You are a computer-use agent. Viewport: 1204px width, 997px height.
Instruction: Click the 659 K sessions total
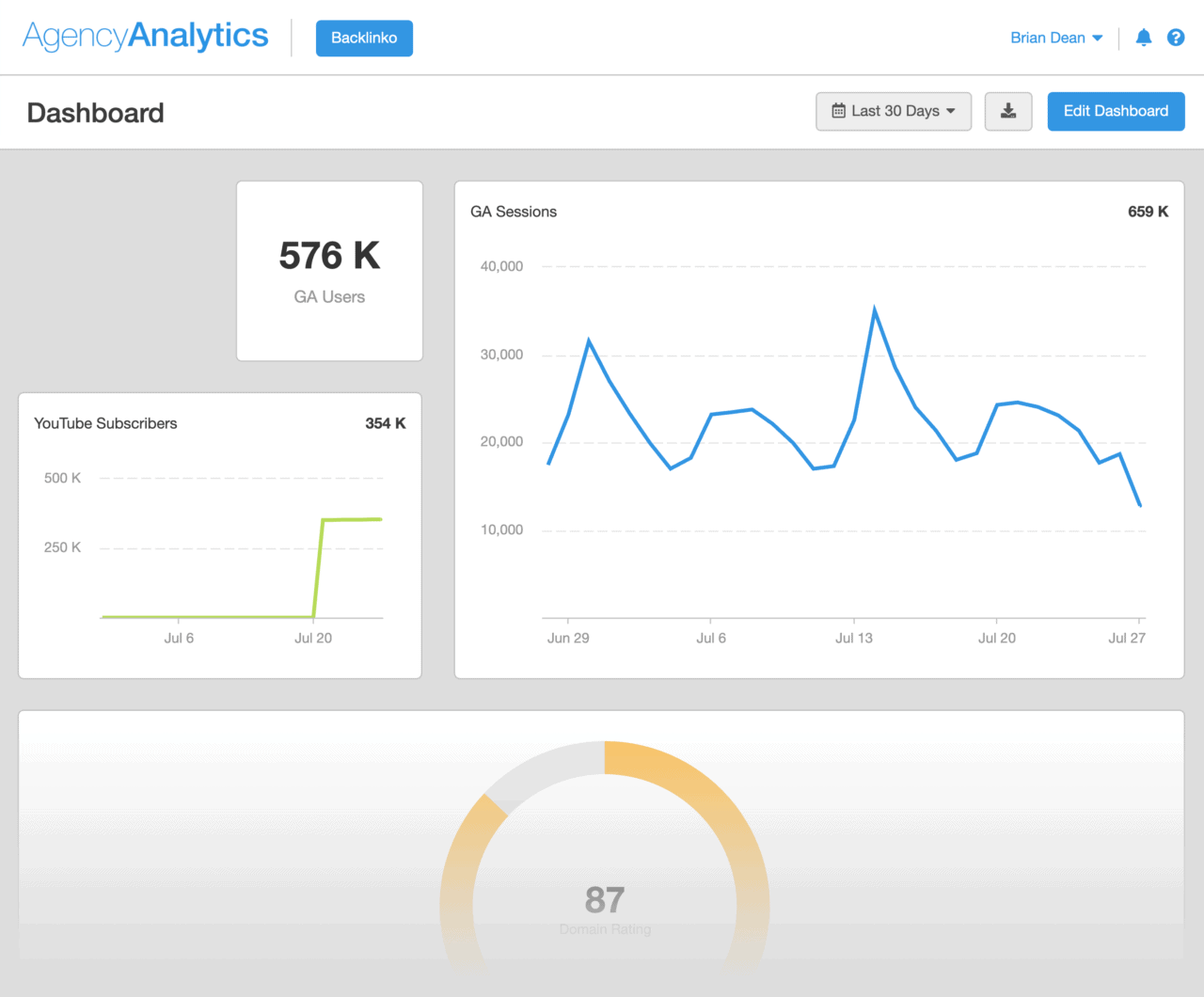[x=1148, y=212]
